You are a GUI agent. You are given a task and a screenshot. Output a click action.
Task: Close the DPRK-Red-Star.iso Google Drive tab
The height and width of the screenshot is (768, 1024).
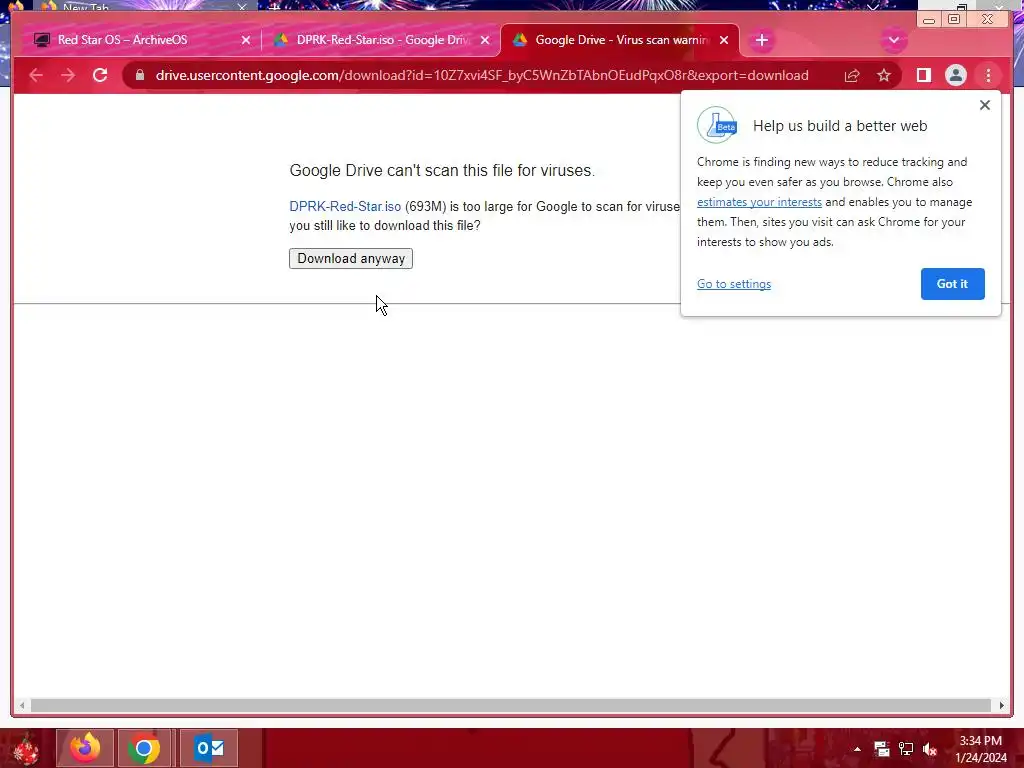pyautogui.click(x=485, y=40)
